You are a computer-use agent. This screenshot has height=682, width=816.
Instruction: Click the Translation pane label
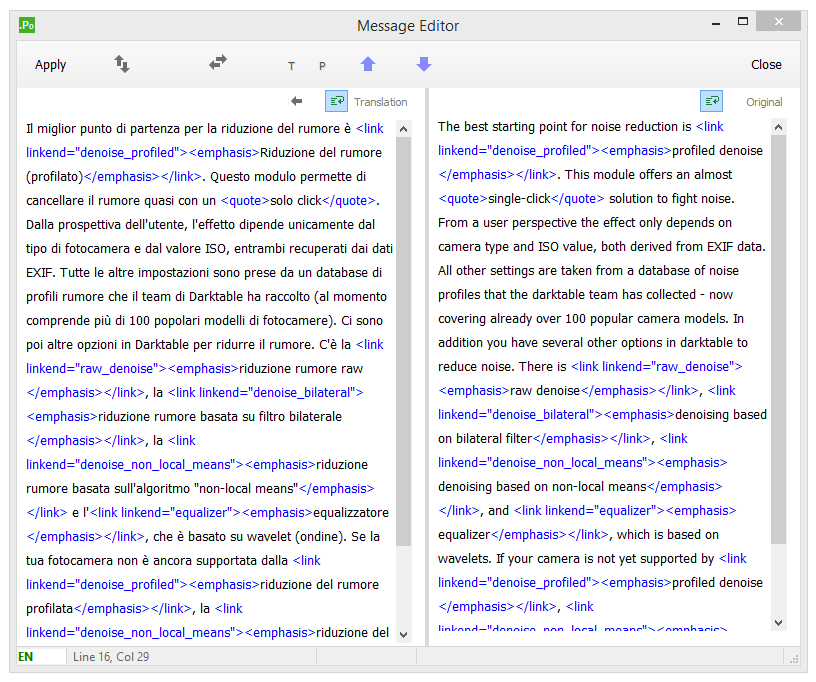[381, 102]
